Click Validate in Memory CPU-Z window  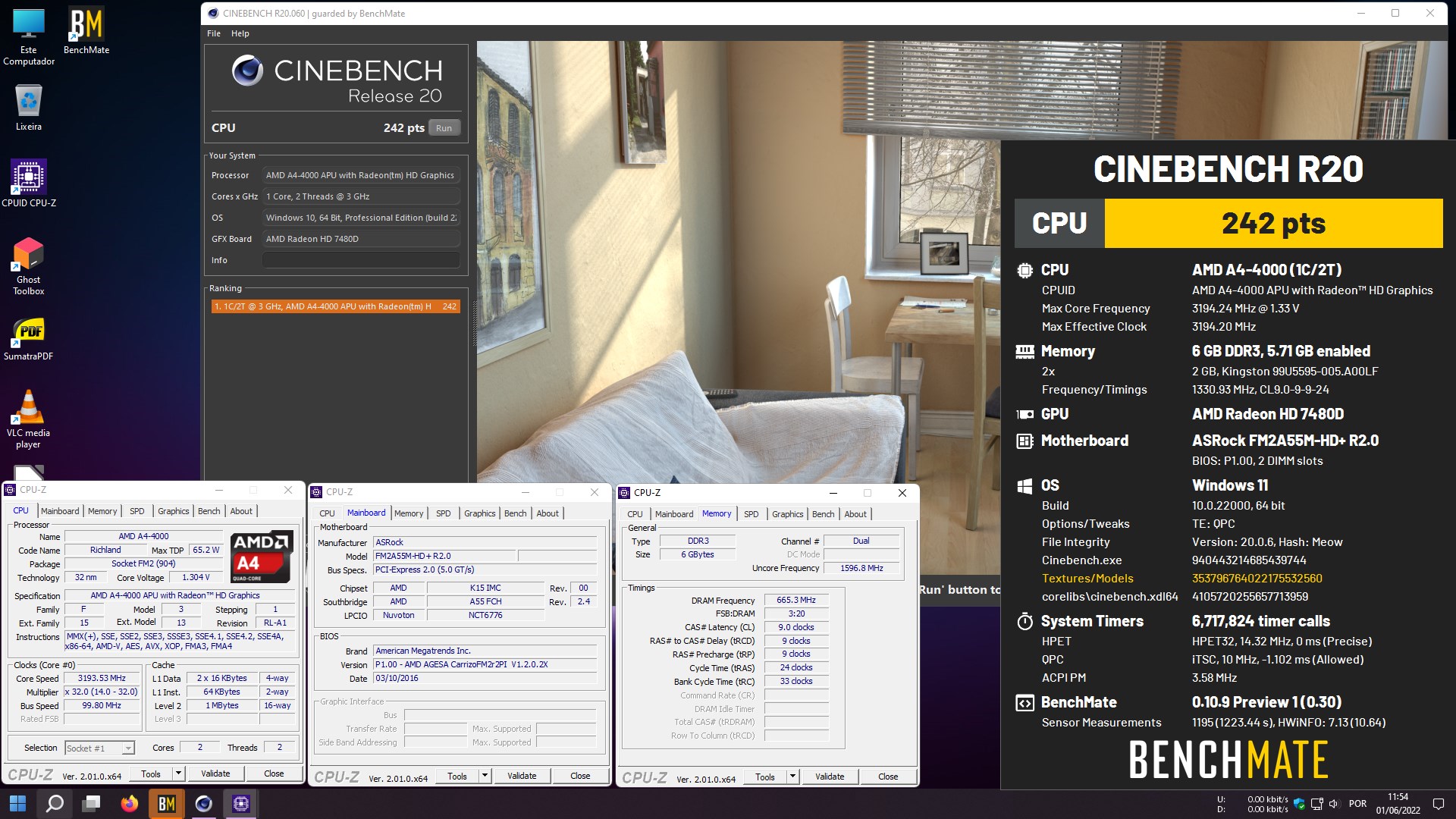[x=830, y=777]
